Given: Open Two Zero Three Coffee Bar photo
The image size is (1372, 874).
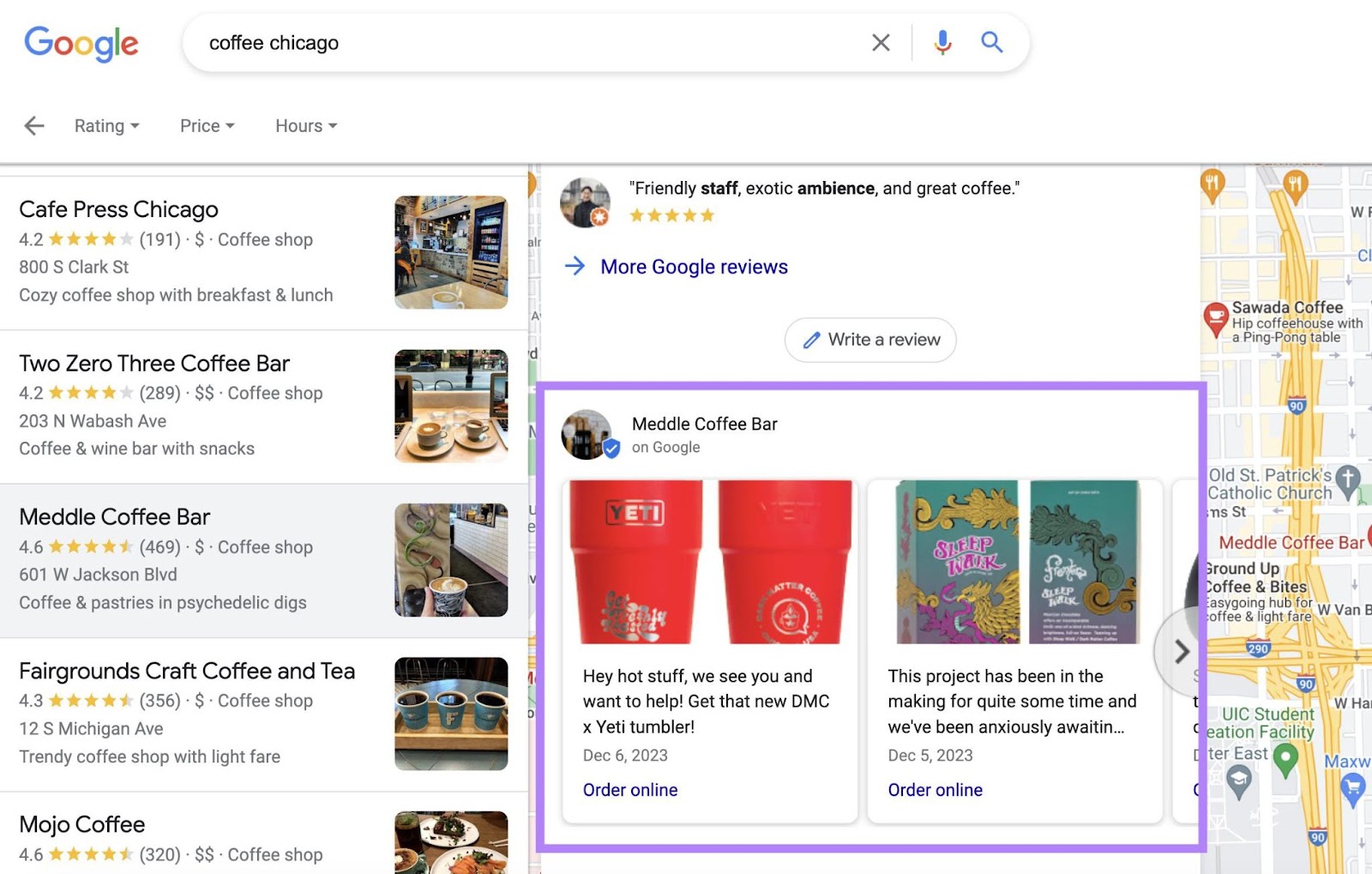Looking at the screenshot, I should 451,407.
